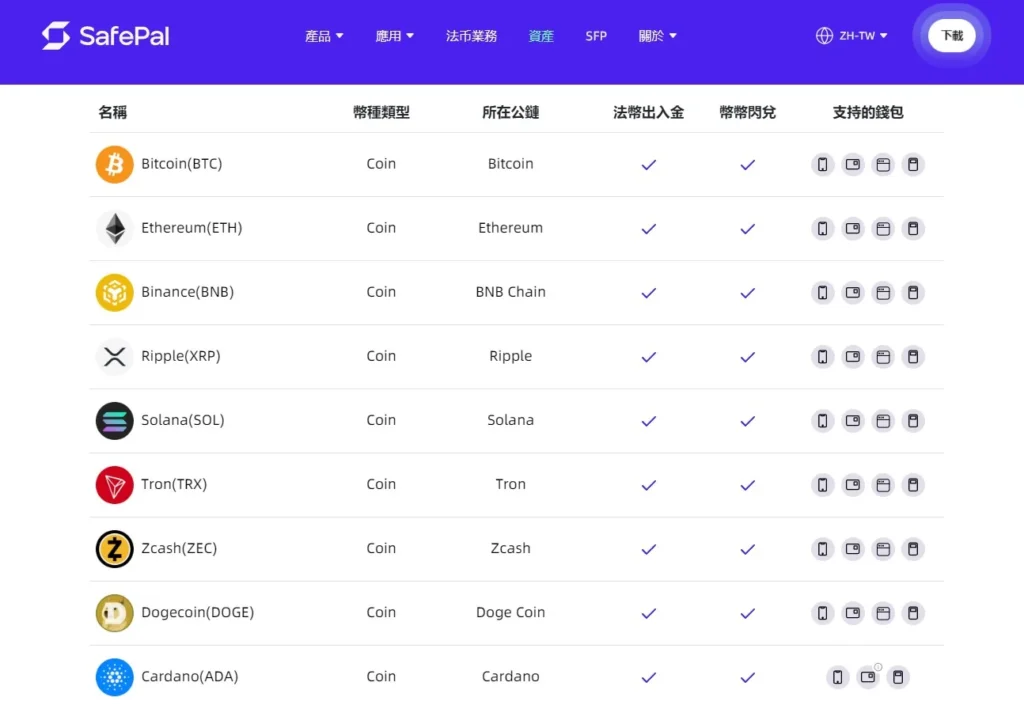Click mobile phone wallet icon in Dogecoin row
Viewport: 1024px width, 705px height.
click(x=823, y=613)
